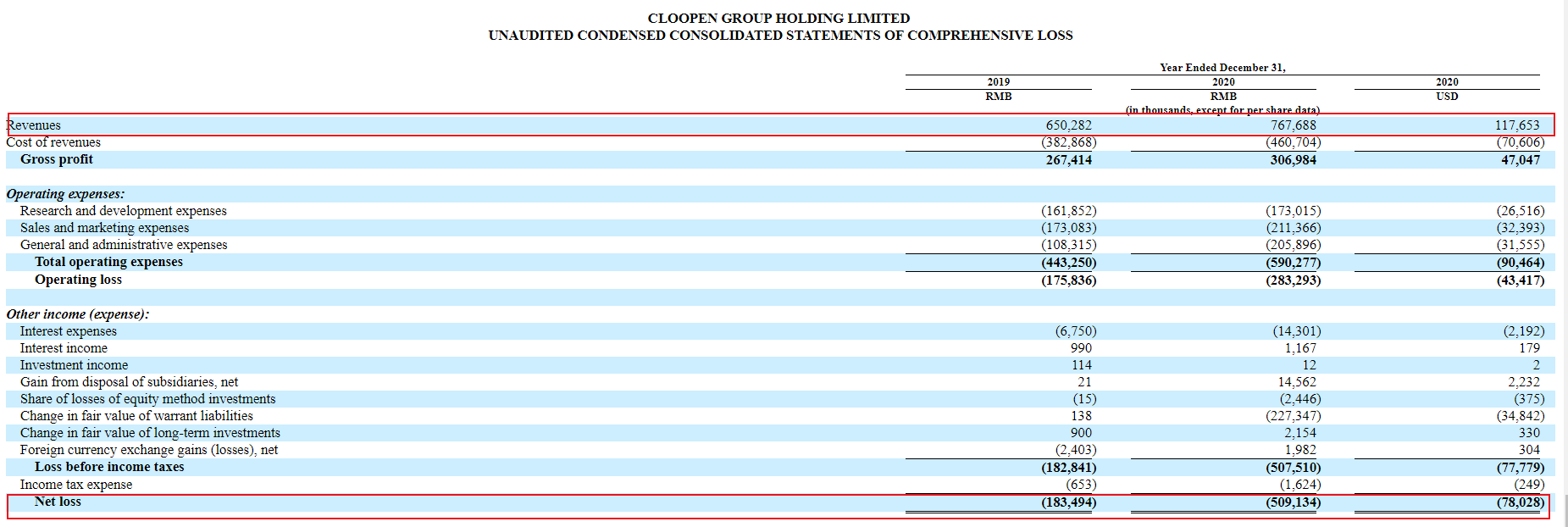
Task: Select the 'Net loss' row label
Action: point(58,502)
